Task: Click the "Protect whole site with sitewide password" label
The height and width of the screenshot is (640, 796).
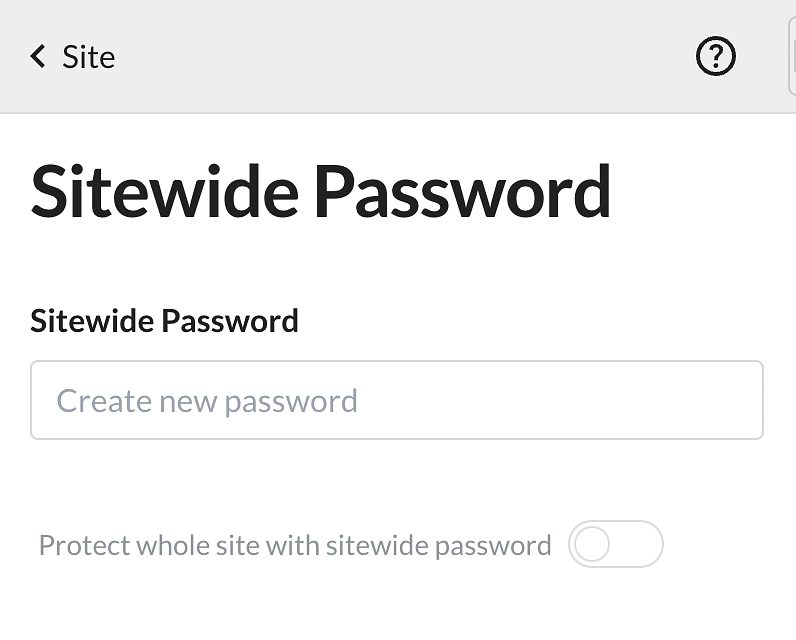Action: 295,546
